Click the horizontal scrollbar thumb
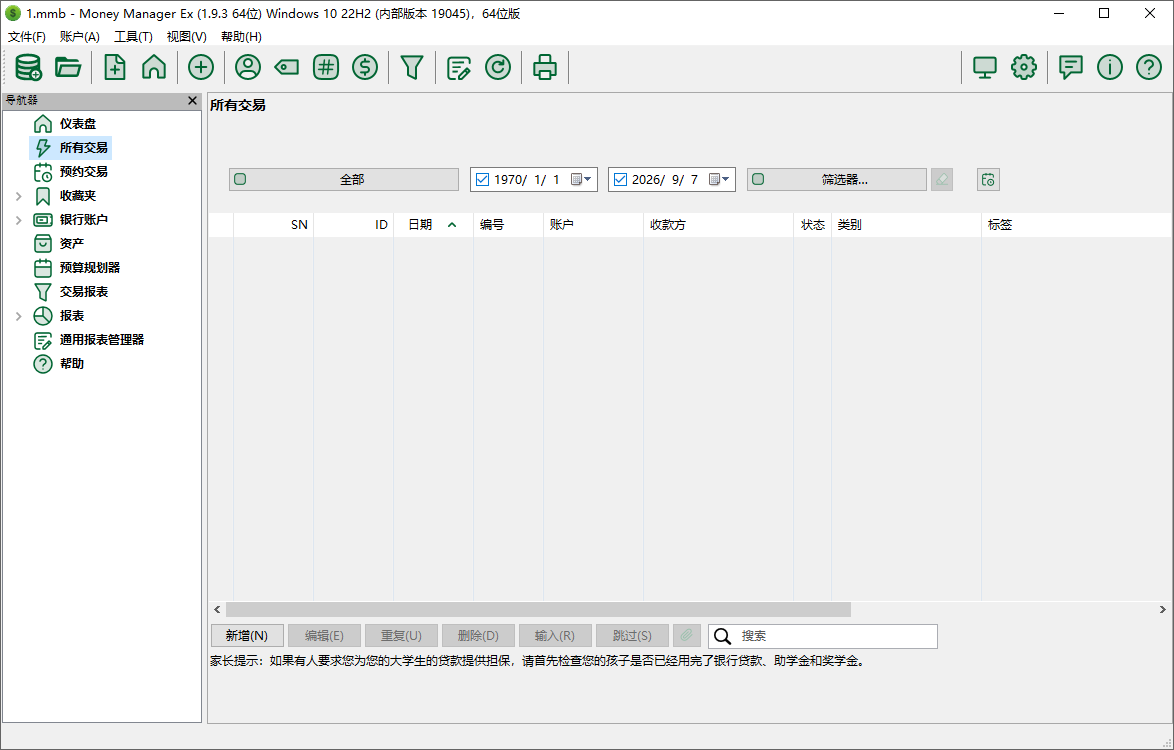The width and height of the screenshot is (1174, 750). (x=538, y=609)
